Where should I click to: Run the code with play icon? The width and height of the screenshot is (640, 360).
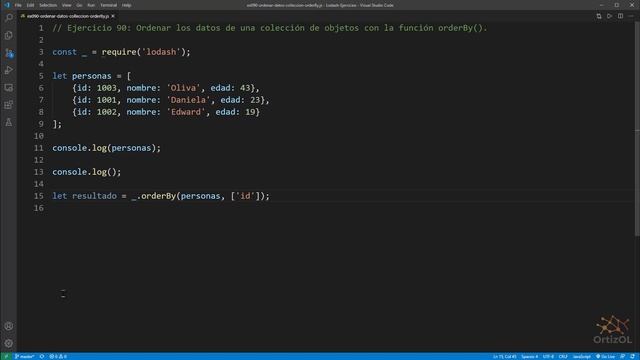point(609,16)
